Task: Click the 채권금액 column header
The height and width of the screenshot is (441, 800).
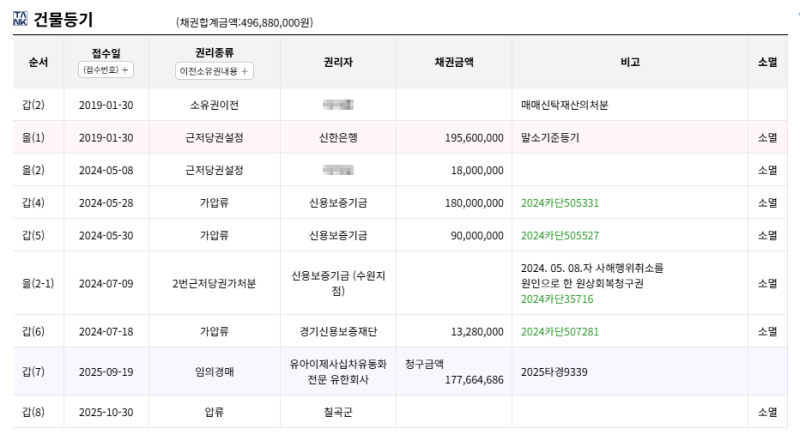Action: (454, 62)
